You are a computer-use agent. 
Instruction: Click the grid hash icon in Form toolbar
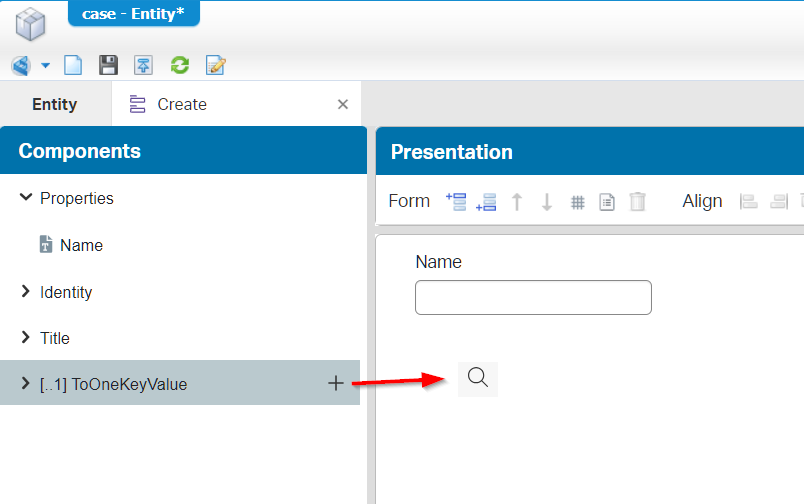tap(577, 201)
